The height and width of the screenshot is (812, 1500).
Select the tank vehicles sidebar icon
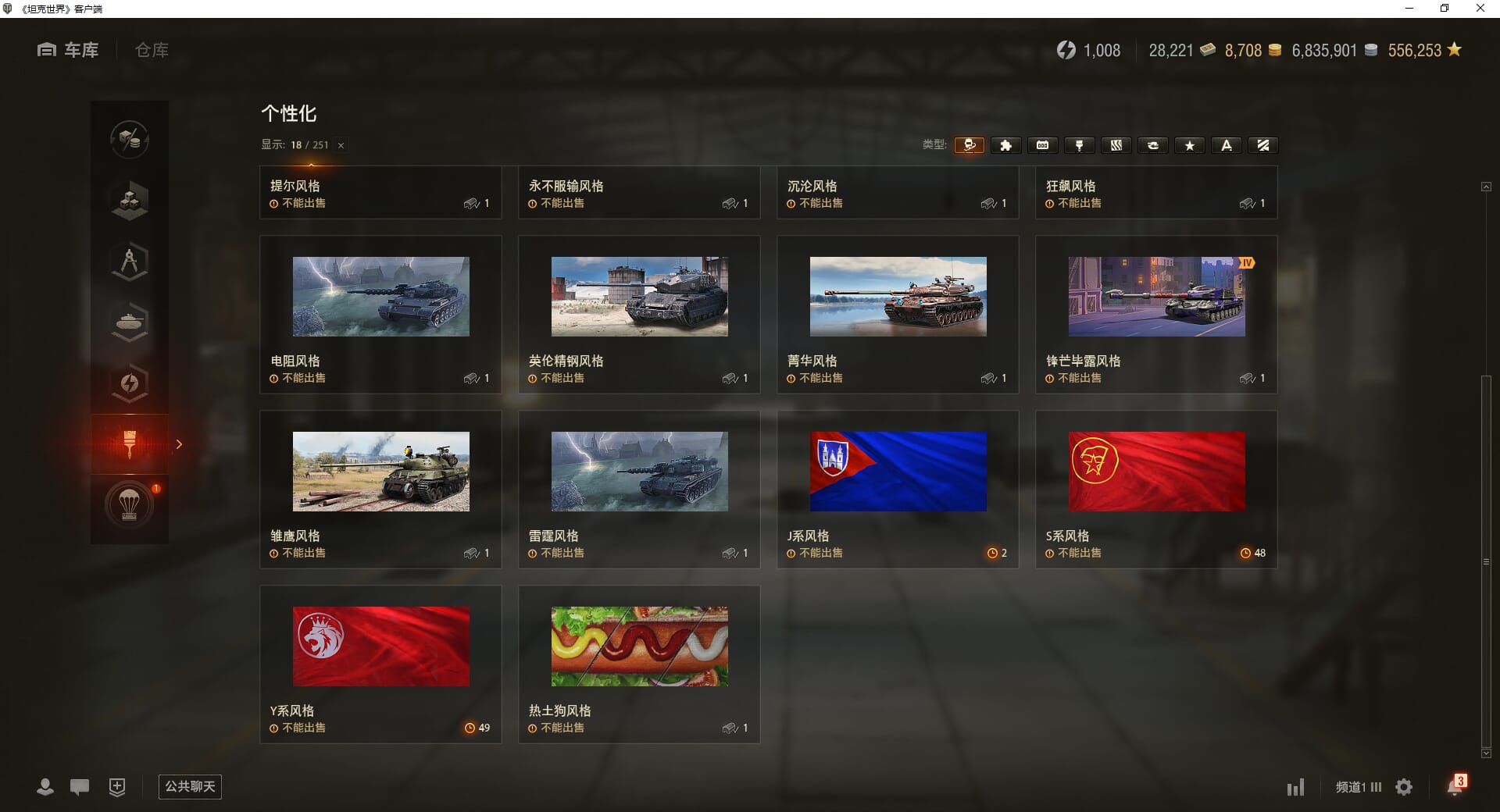point(130,322)
